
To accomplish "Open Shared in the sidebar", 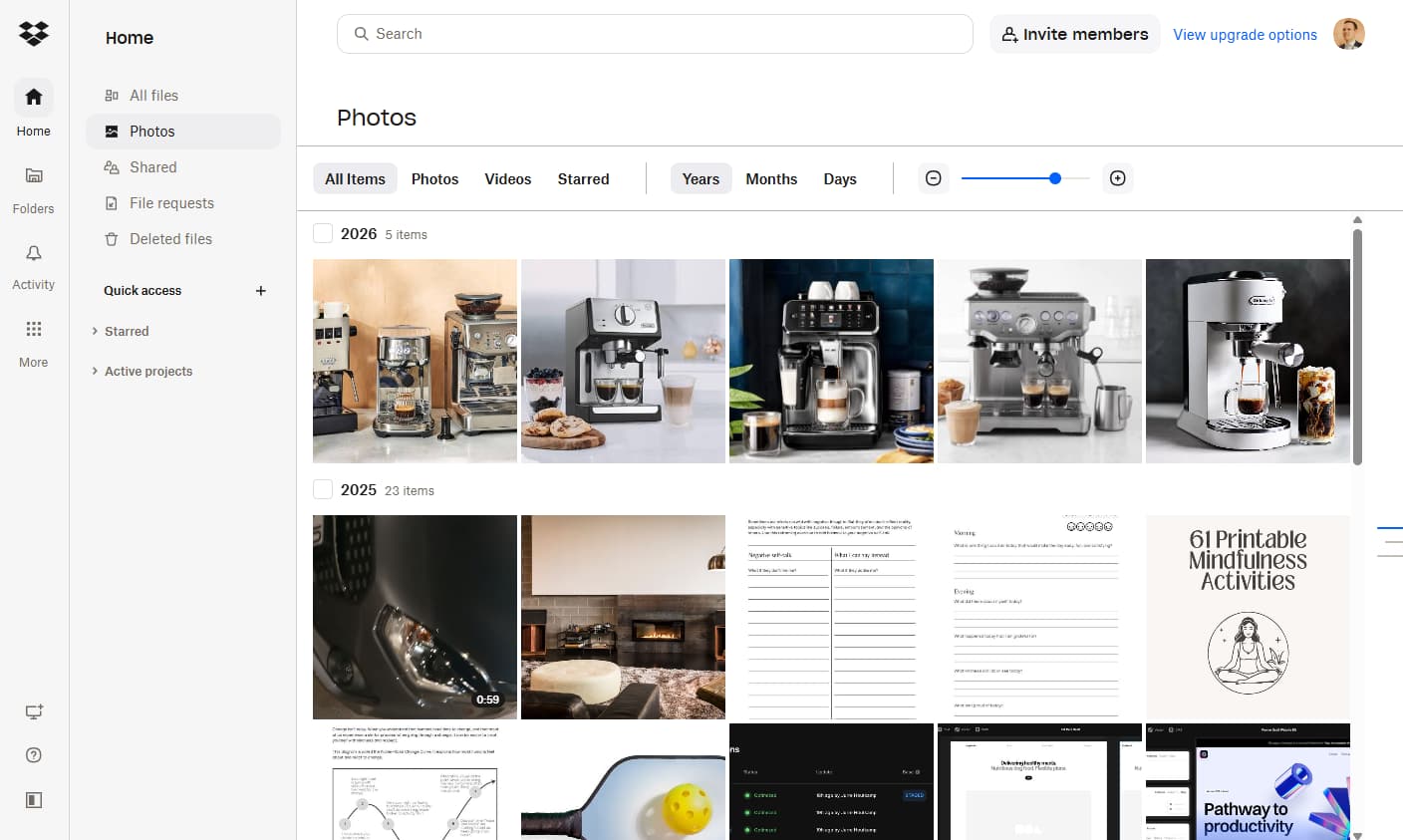I will point(183,167).
